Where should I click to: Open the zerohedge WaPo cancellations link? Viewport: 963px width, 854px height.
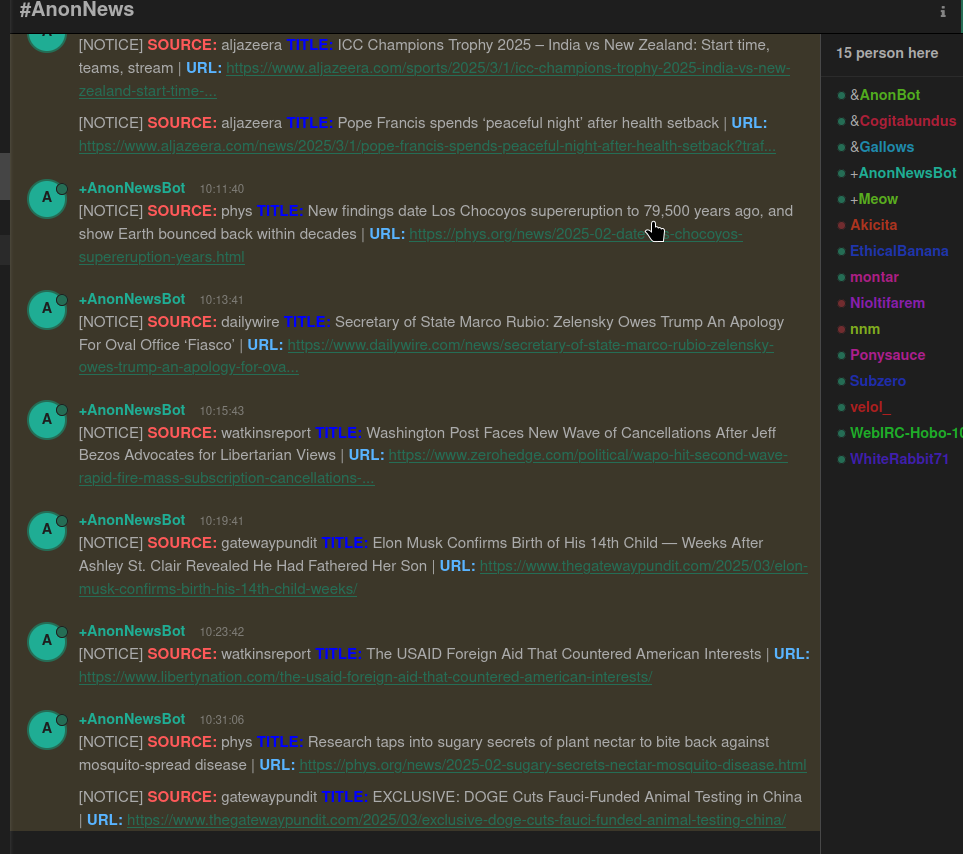(x=588, y=456)
